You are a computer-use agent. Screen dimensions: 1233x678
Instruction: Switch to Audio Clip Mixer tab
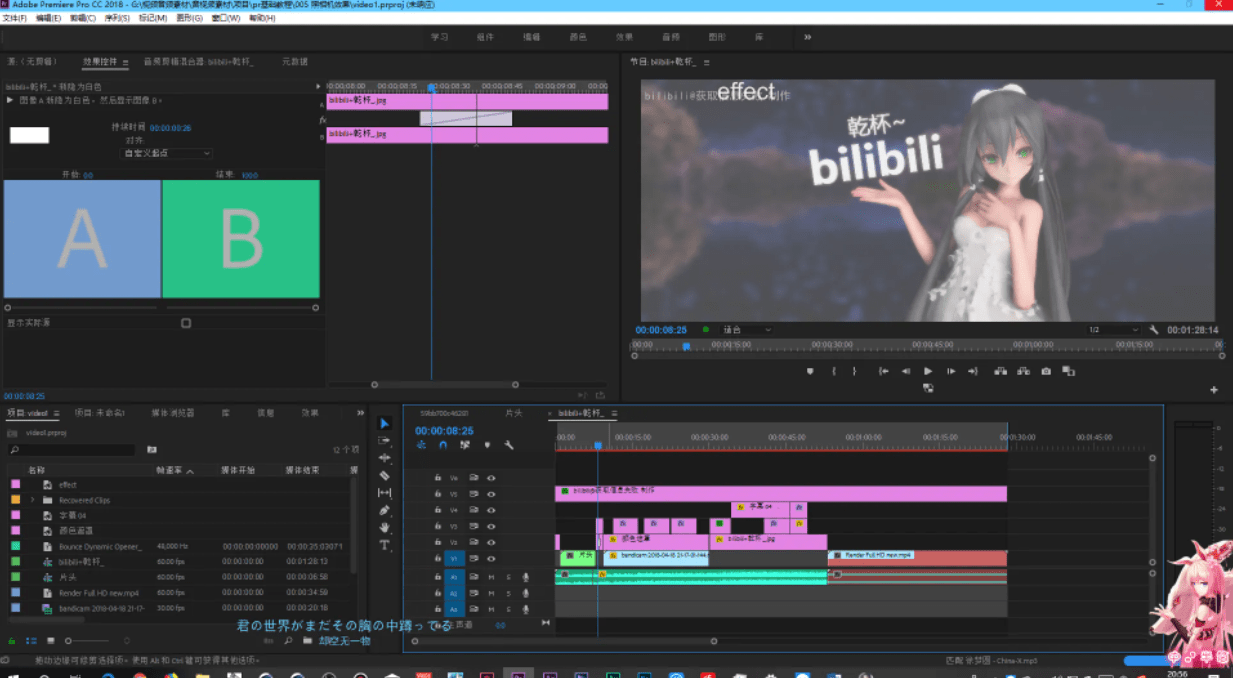199,62
